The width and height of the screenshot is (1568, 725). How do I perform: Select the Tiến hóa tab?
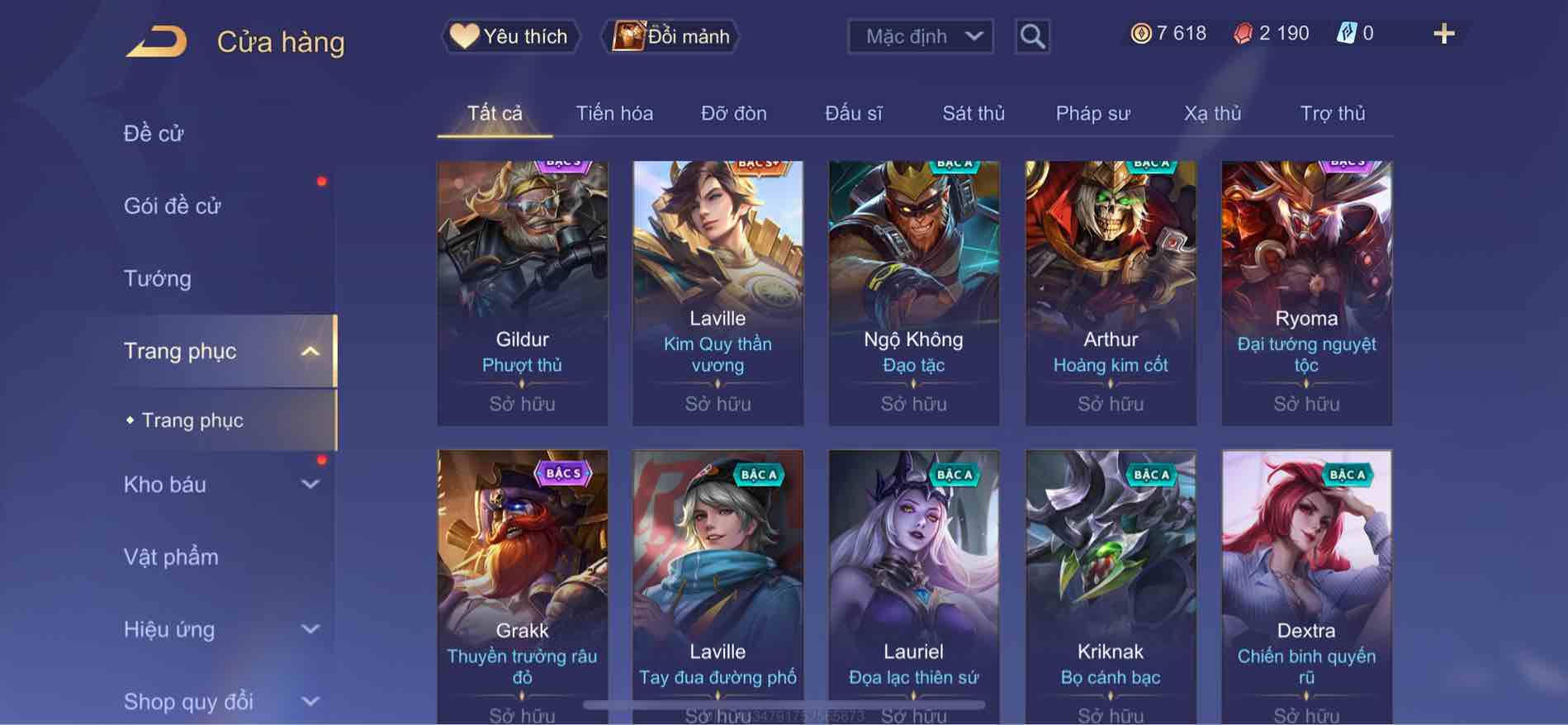coord(614,113)
